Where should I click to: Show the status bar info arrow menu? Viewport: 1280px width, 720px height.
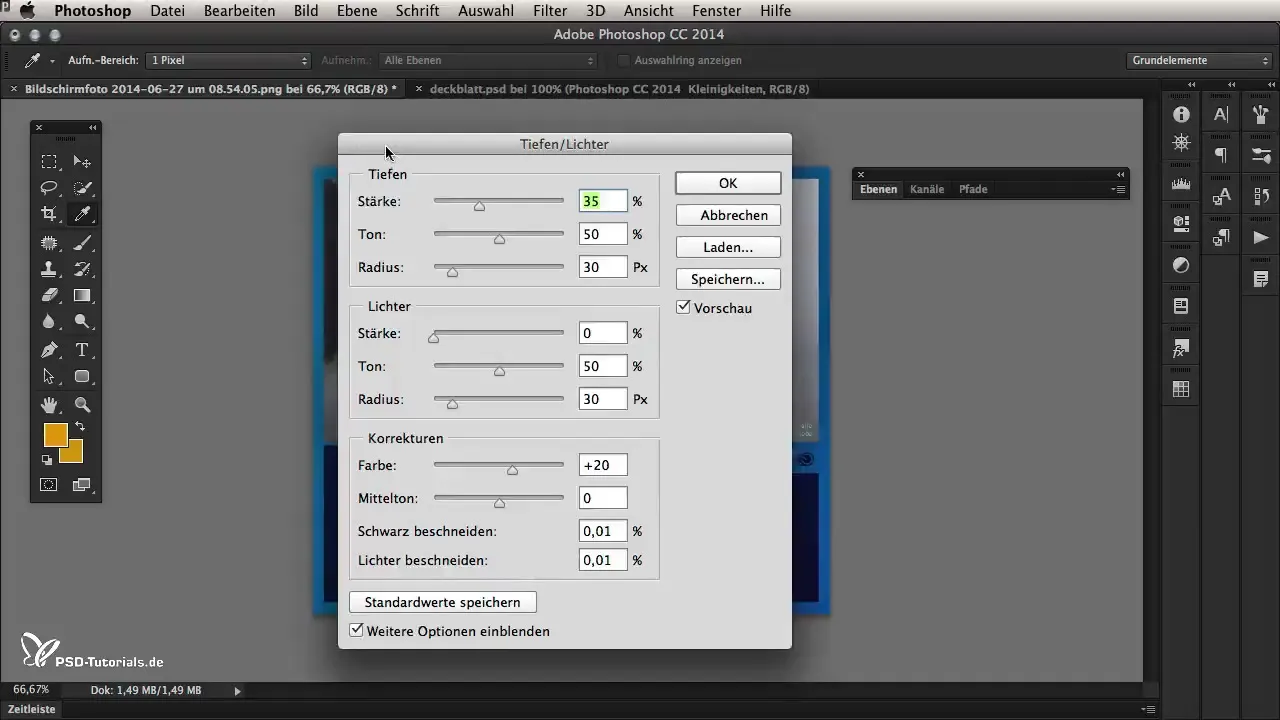tap(237, 690)
